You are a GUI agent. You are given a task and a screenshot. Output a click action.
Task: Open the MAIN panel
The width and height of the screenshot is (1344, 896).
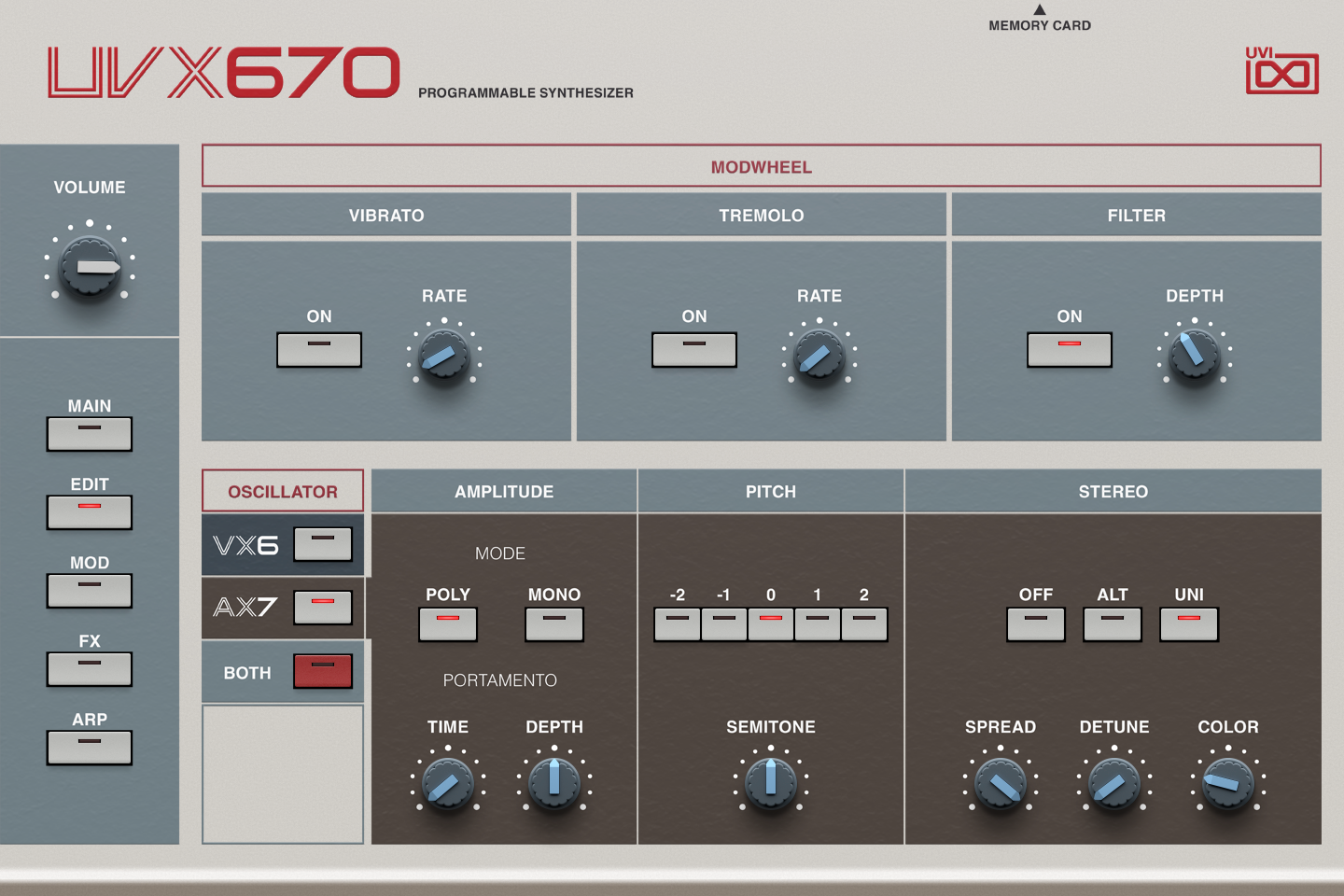[x=89, y=433]
